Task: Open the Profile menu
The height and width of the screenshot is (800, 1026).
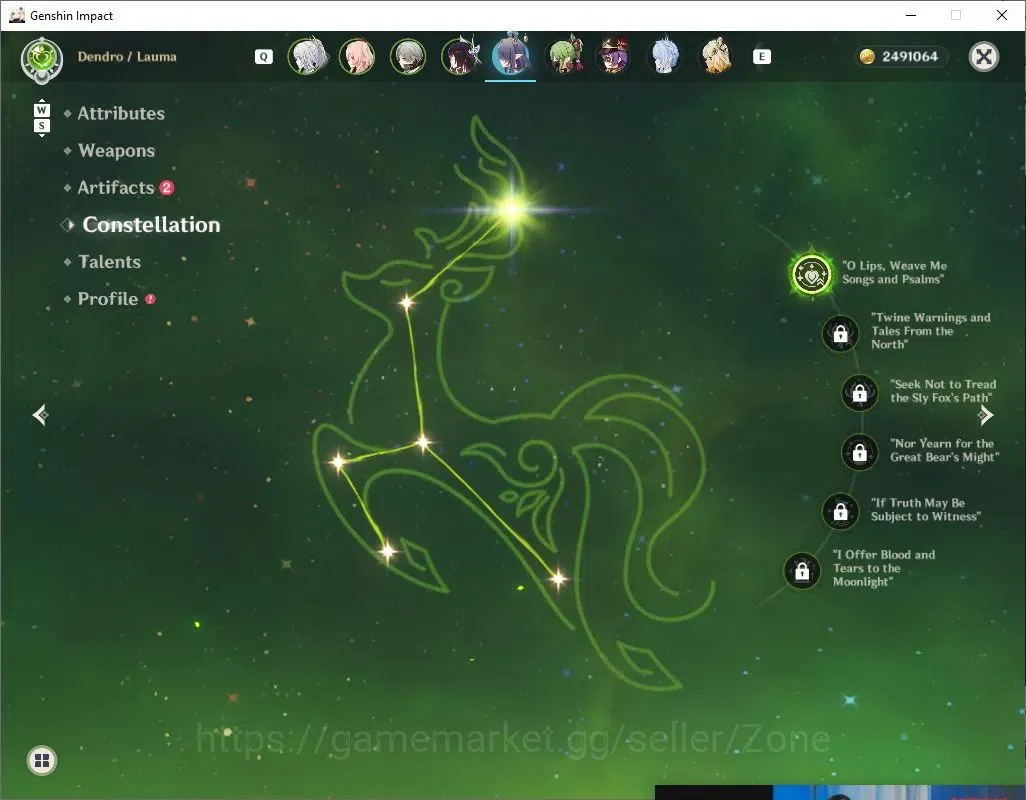Action: pos(108,299)
